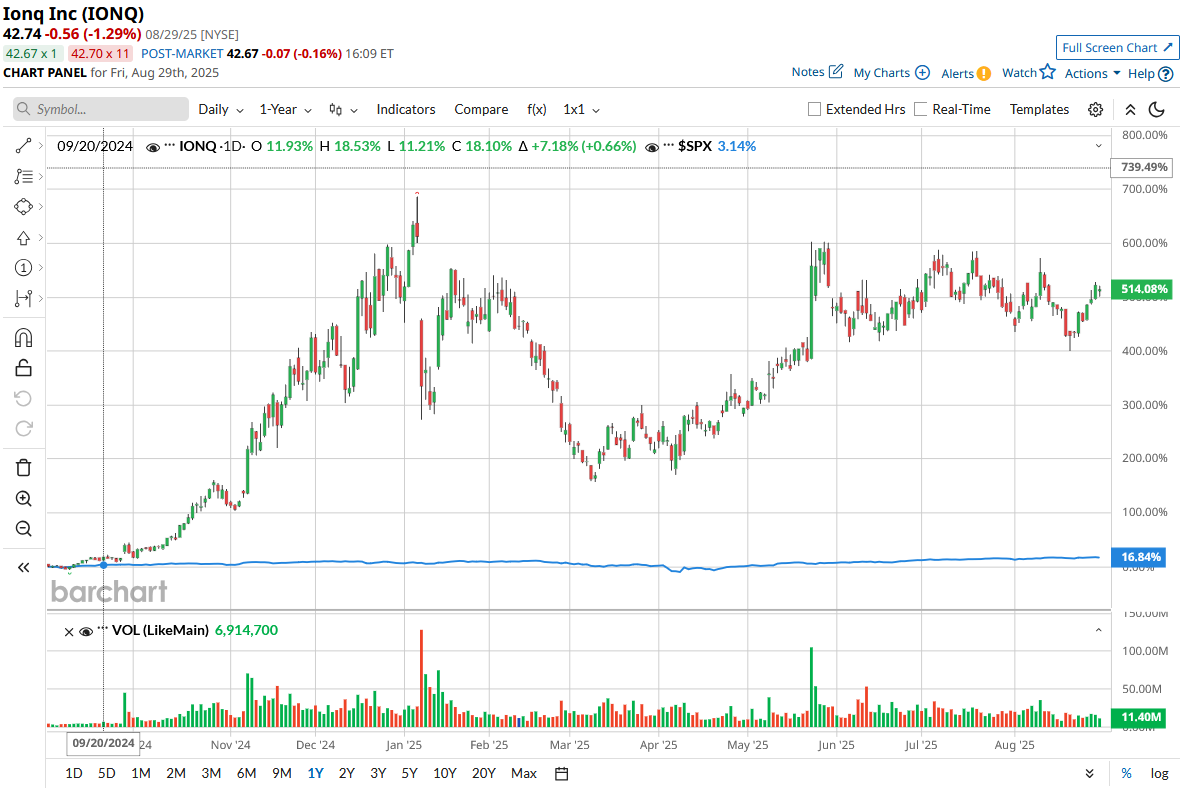1181x810 pixels.
Task: Click the 514.08% price label marker
Action: [1140, 289]
